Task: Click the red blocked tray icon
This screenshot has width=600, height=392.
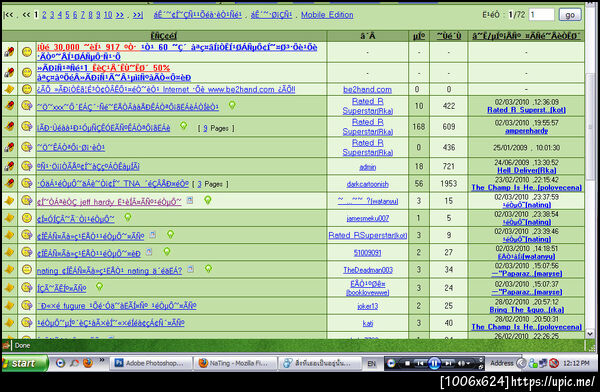Action: [x=554, y=363]
